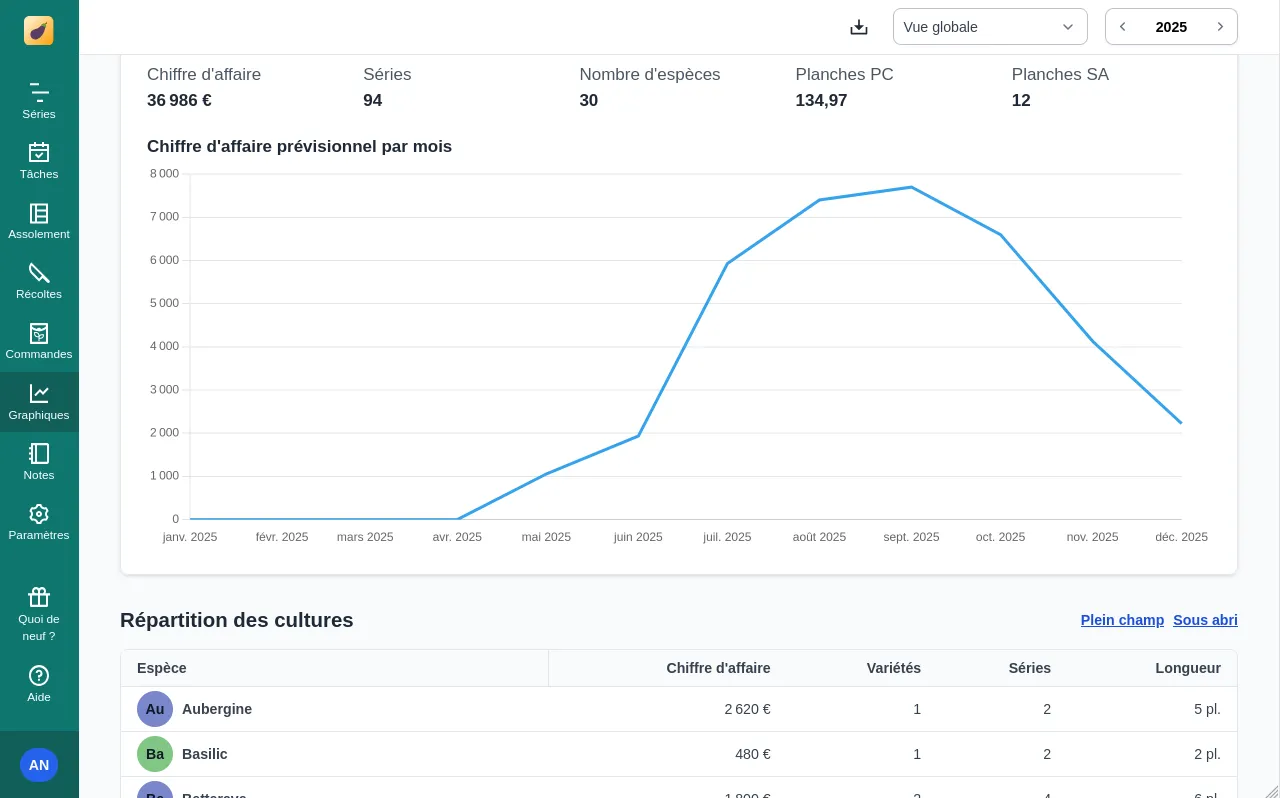The width and height of the screenshot is (1280, 798).
Task: Show Quoi de neuf announcements
Action: [x=39, y=613]
